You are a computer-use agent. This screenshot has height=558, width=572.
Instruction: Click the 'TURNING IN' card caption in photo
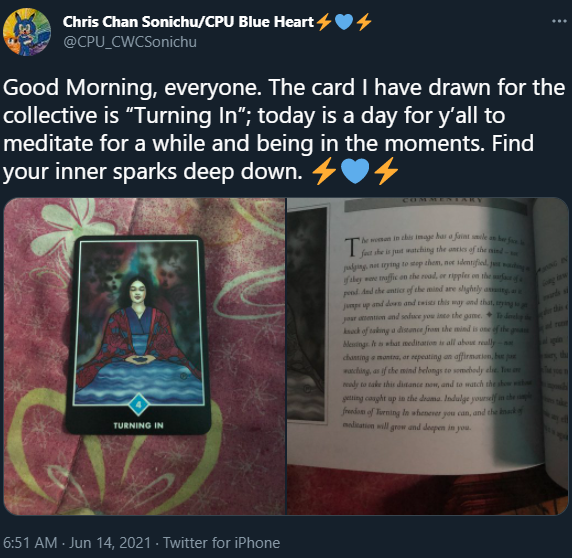[x=138, y=425]
